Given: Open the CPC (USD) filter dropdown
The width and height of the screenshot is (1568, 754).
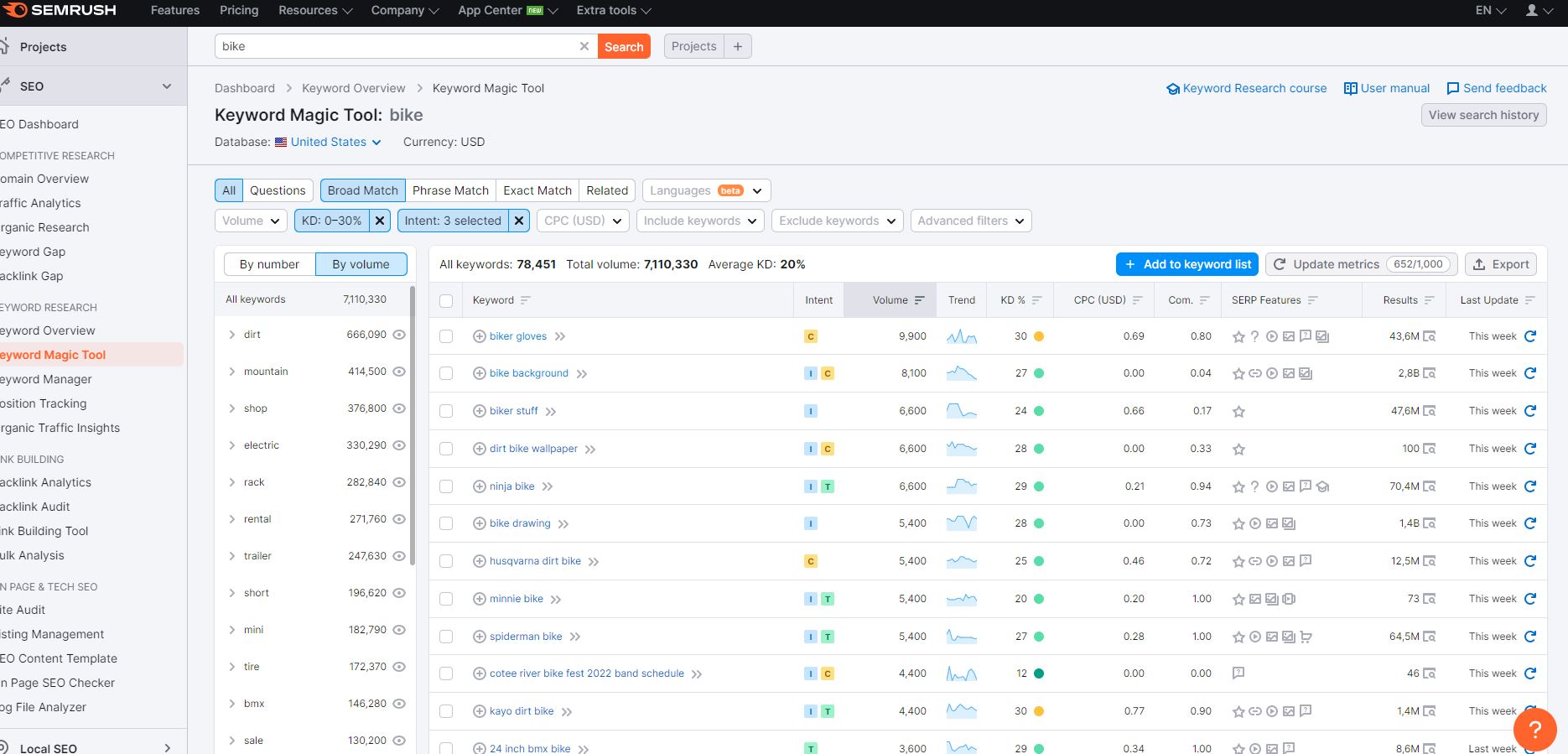Looking at the screenshot, I should point(583,221).
